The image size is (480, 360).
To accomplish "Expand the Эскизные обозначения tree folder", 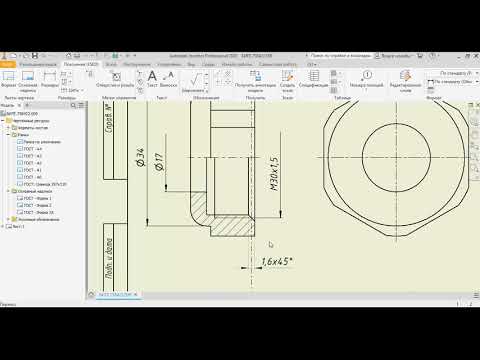I will (x=9, y=219).
